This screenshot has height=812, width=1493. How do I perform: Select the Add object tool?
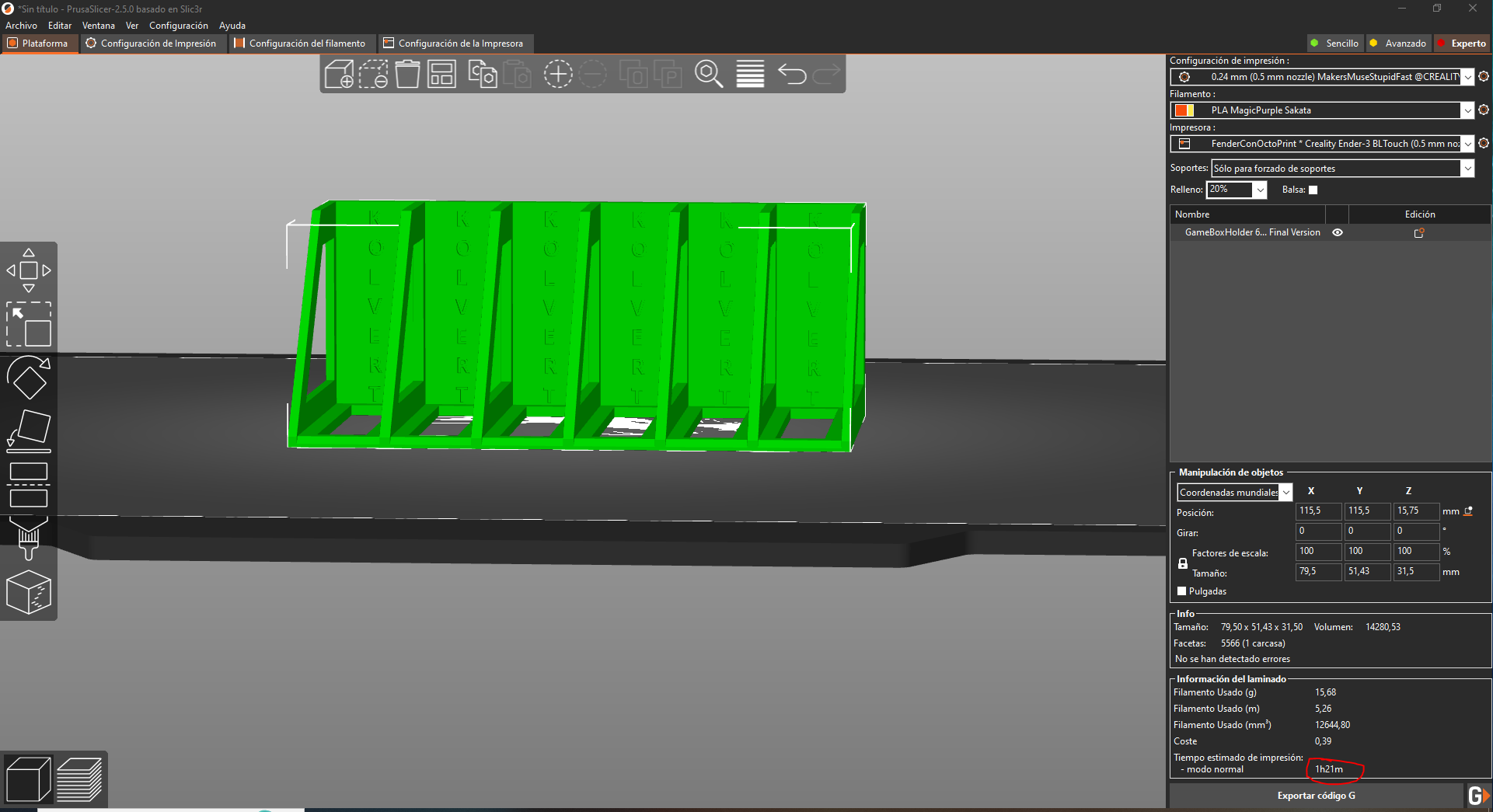pos(340,74)
